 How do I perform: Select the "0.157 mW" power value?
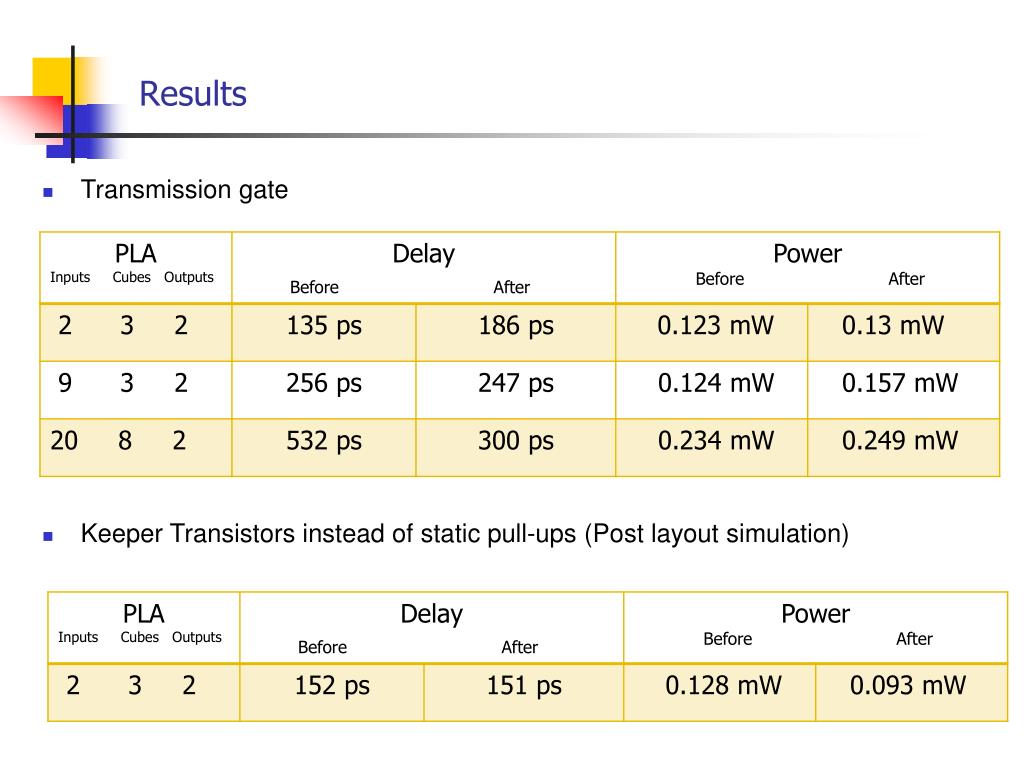900,384
